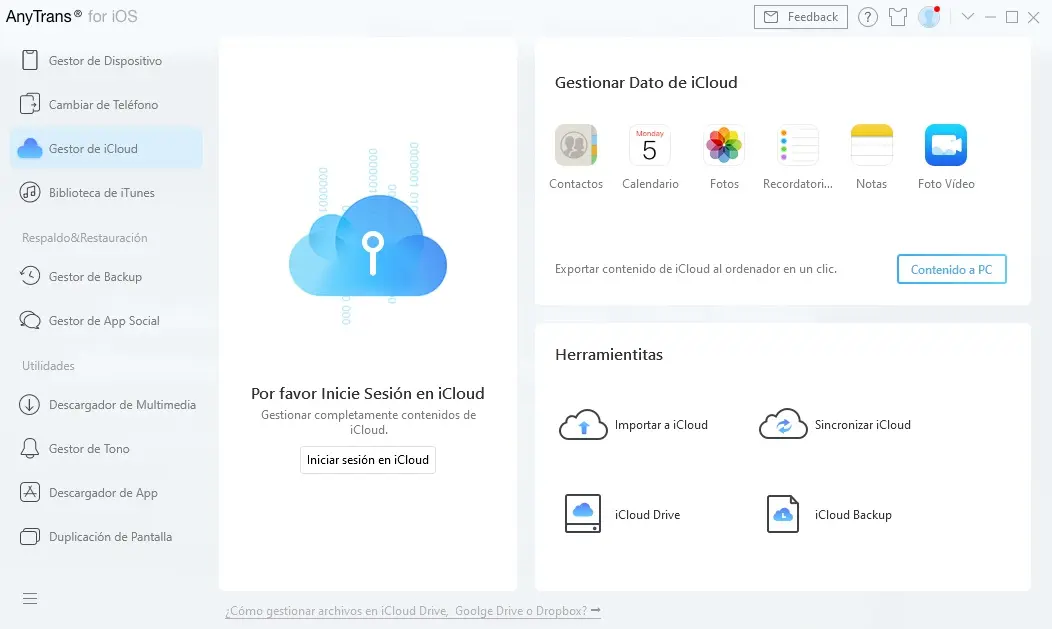Screen dimensions: 1052x629
Task: Click the Gestor de Tono label
Action: [89, 449]
